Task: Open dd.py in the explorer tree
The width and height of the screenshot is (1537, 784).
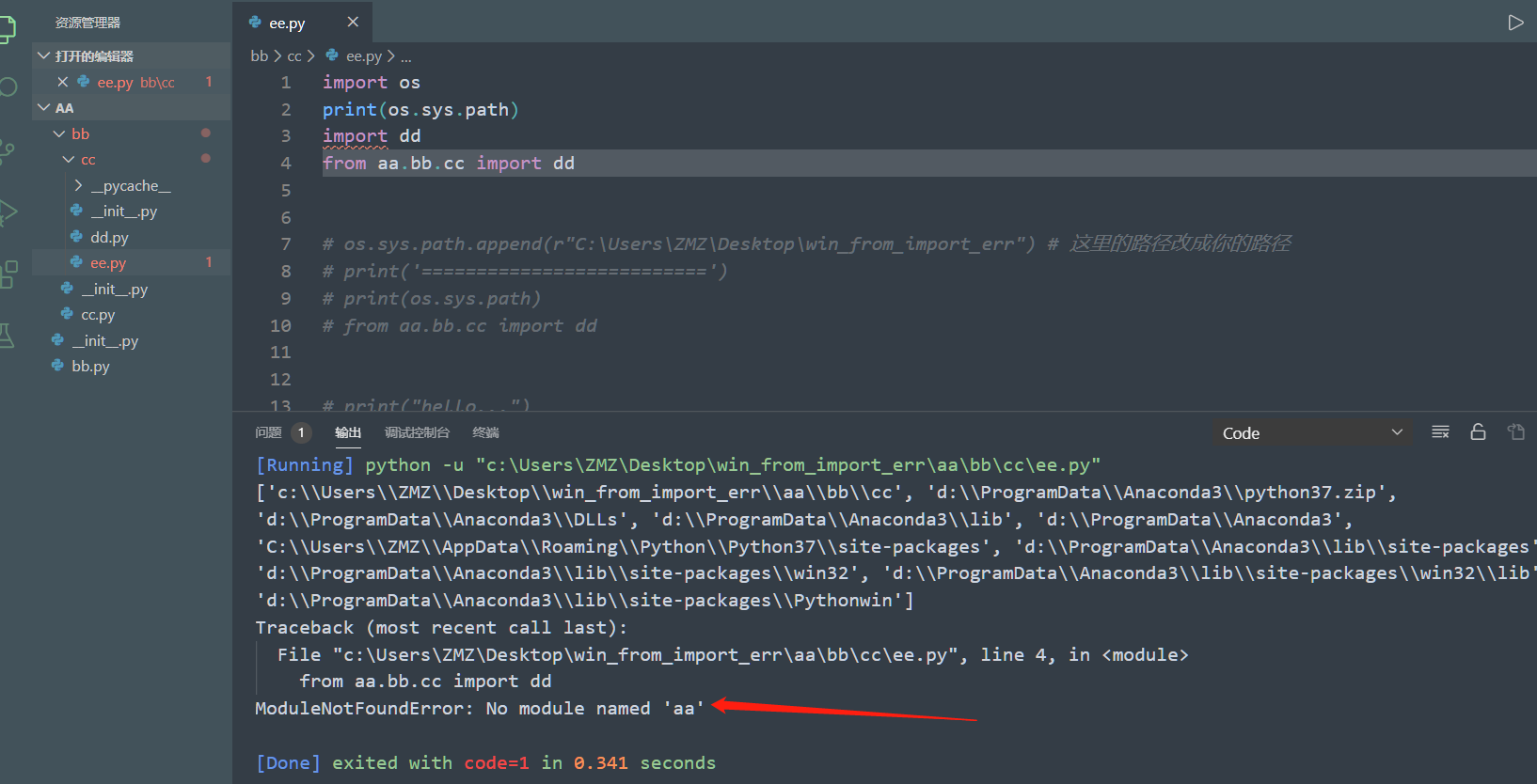Action: pyautogui.click(x=131, y=238)
